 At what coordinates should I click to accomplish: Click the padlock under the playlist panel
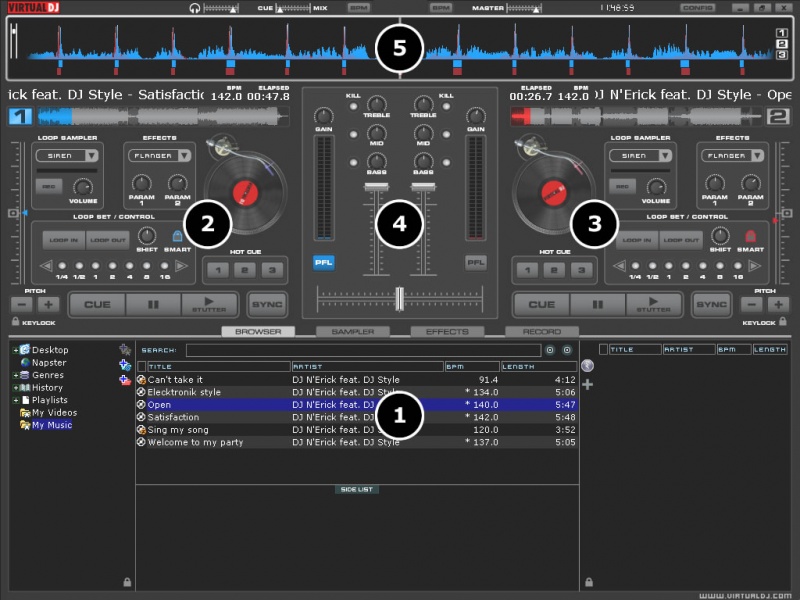pos(589,582)
